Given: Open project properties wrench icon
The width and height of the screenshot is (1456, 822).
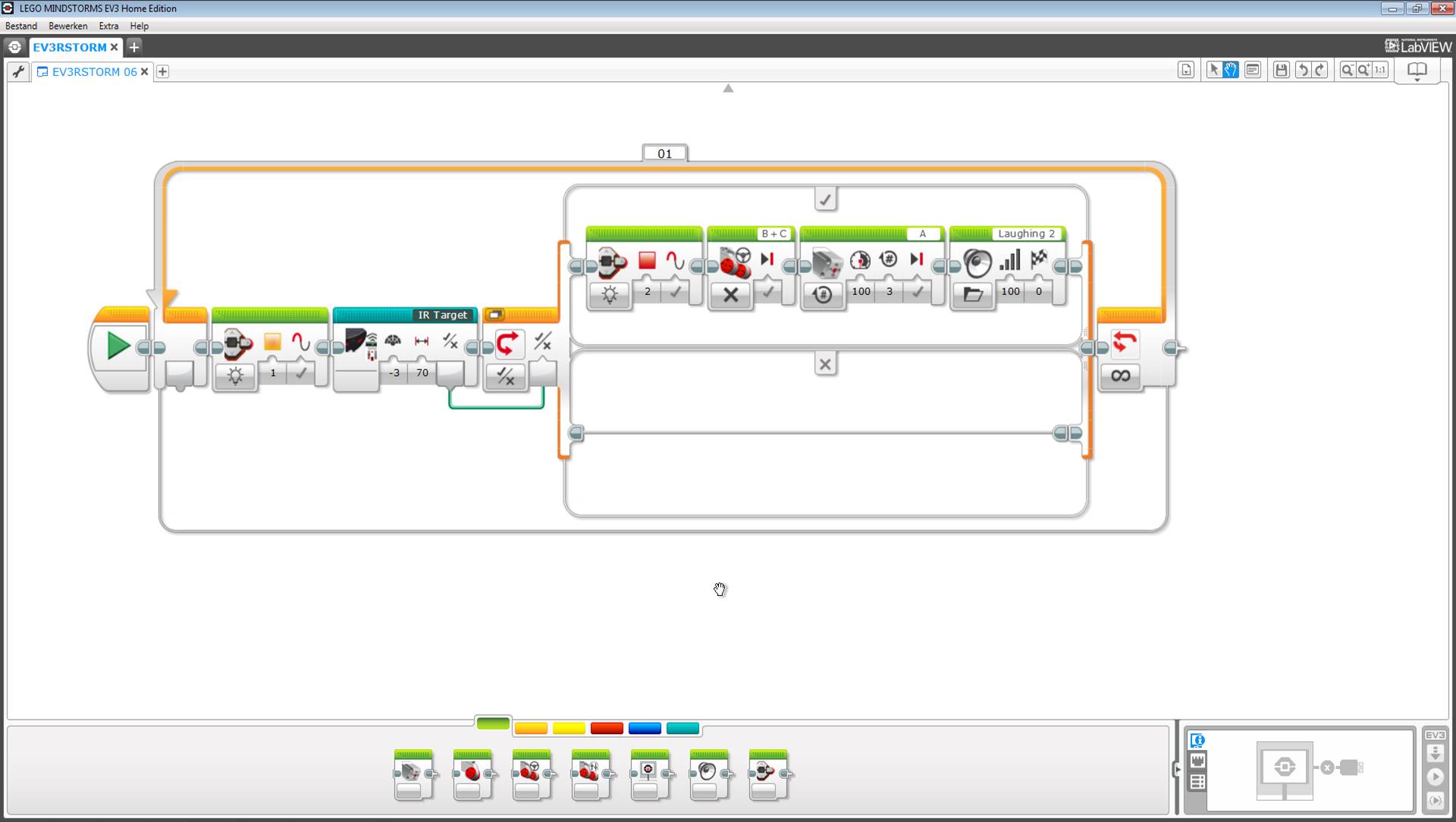Looking at the screenshot, I should [x=18, y=72].
